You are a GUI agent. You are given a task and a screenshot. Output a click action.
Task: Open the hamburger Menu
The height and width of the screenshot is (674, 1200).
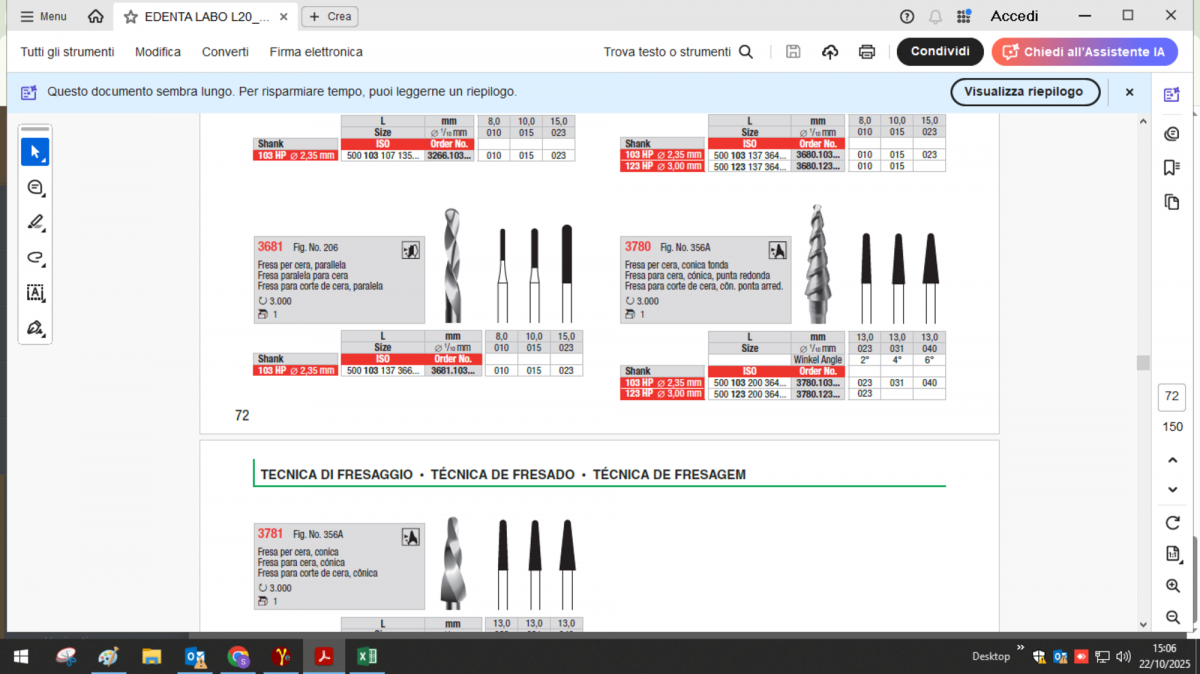pos(44,16)
